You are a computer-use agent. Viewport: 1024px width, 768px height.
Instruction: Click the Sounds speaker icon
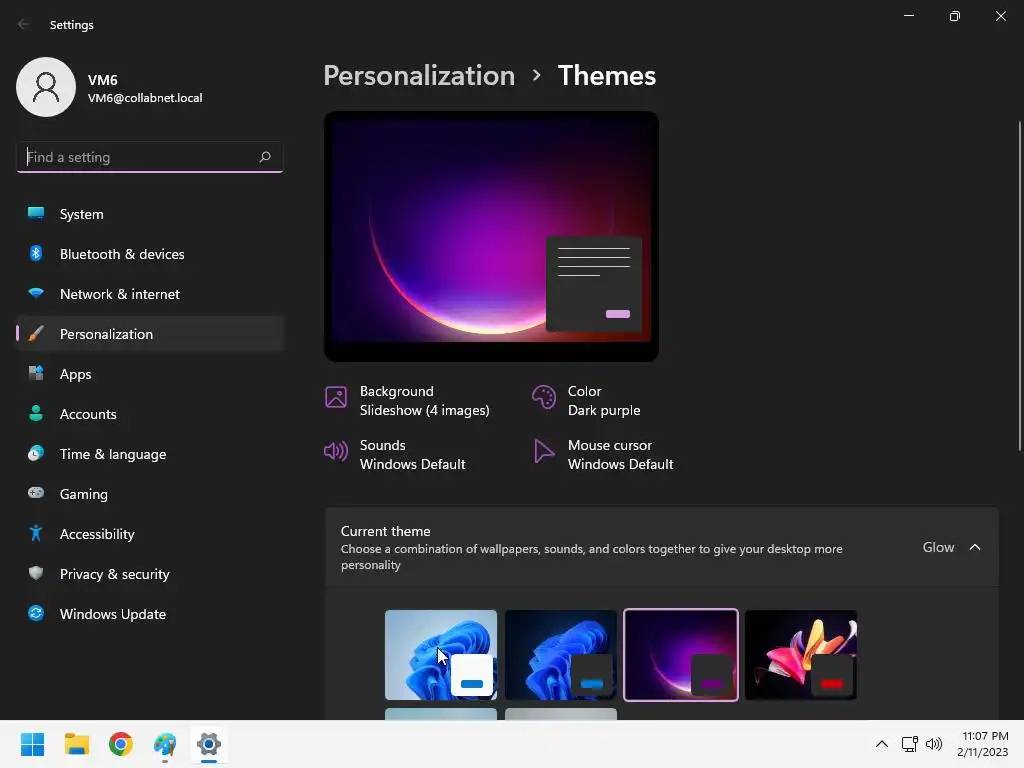click(x=336, y=451)
